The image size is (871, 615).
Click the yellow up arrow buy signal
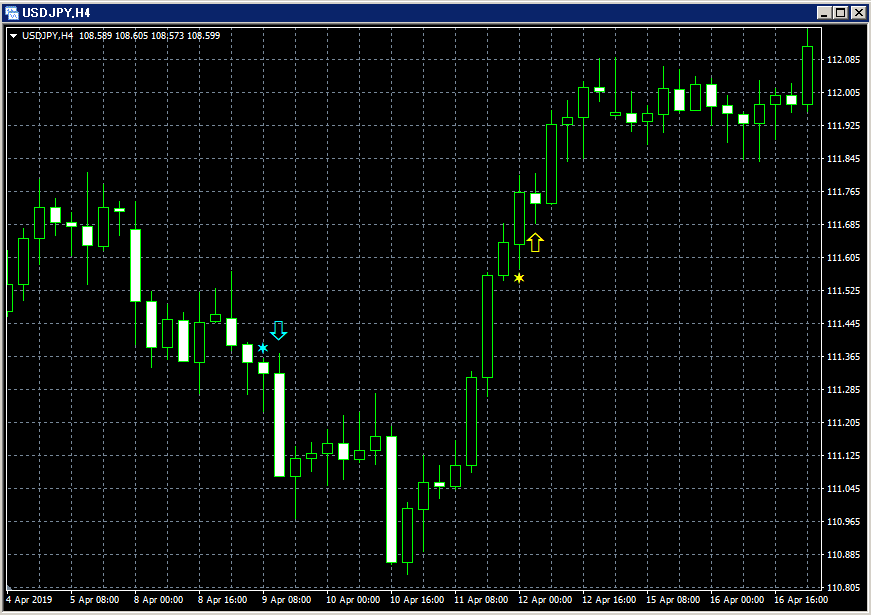click(x=535, y=242)
